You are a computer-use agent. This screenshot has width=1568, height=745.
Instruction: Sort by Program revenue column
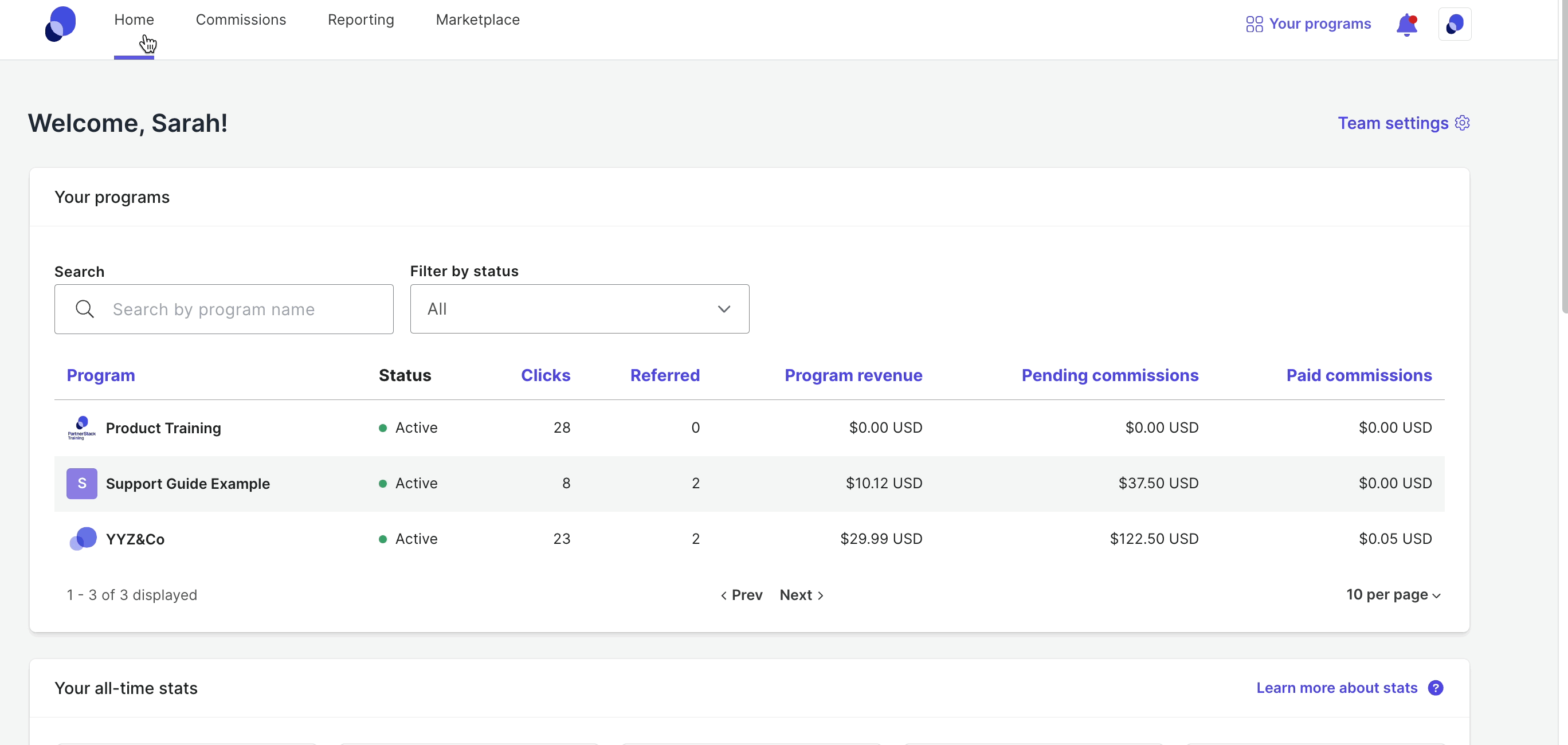tap(853, 375)
